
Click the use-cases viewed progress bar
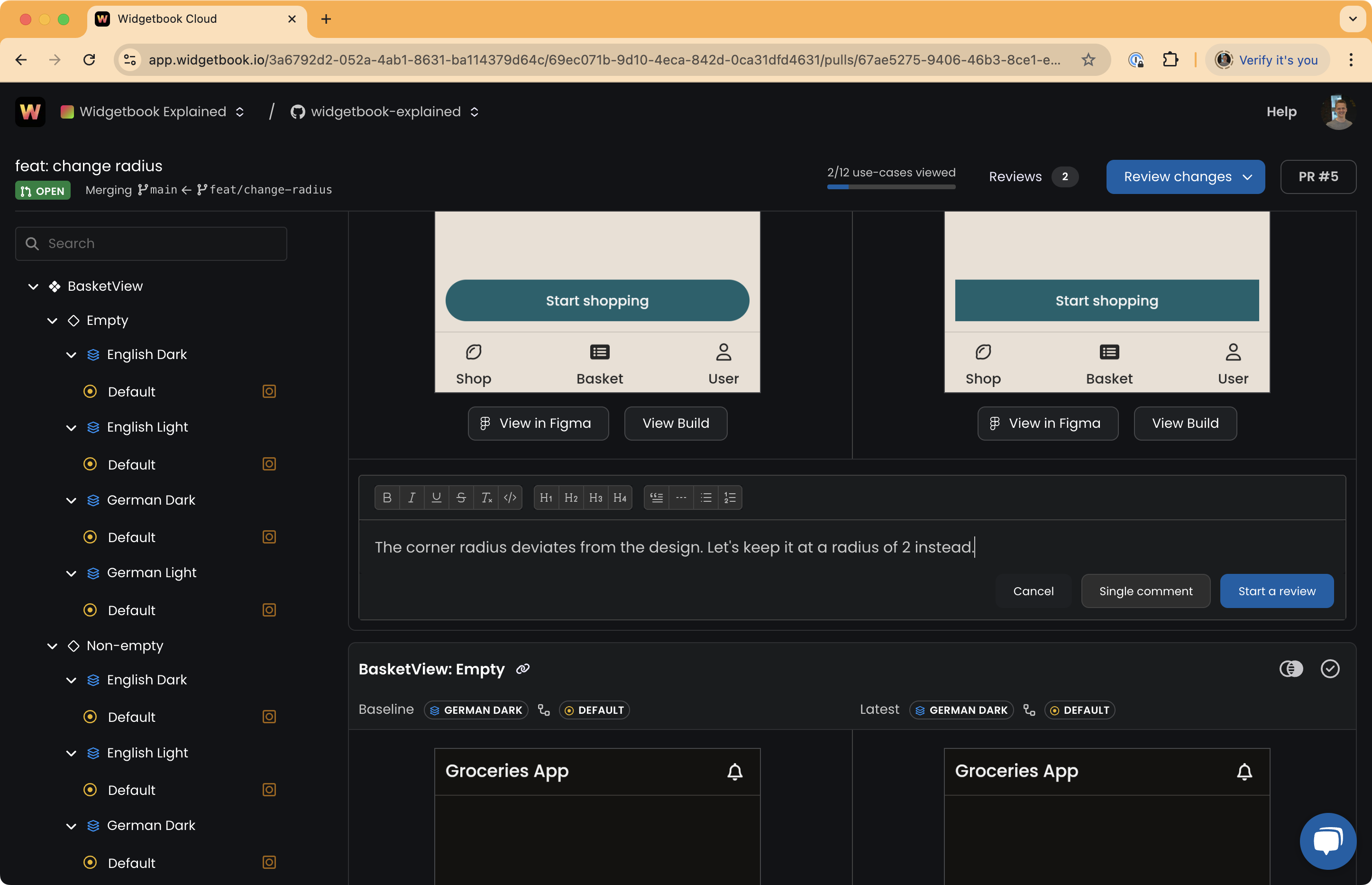pos(891,187)
